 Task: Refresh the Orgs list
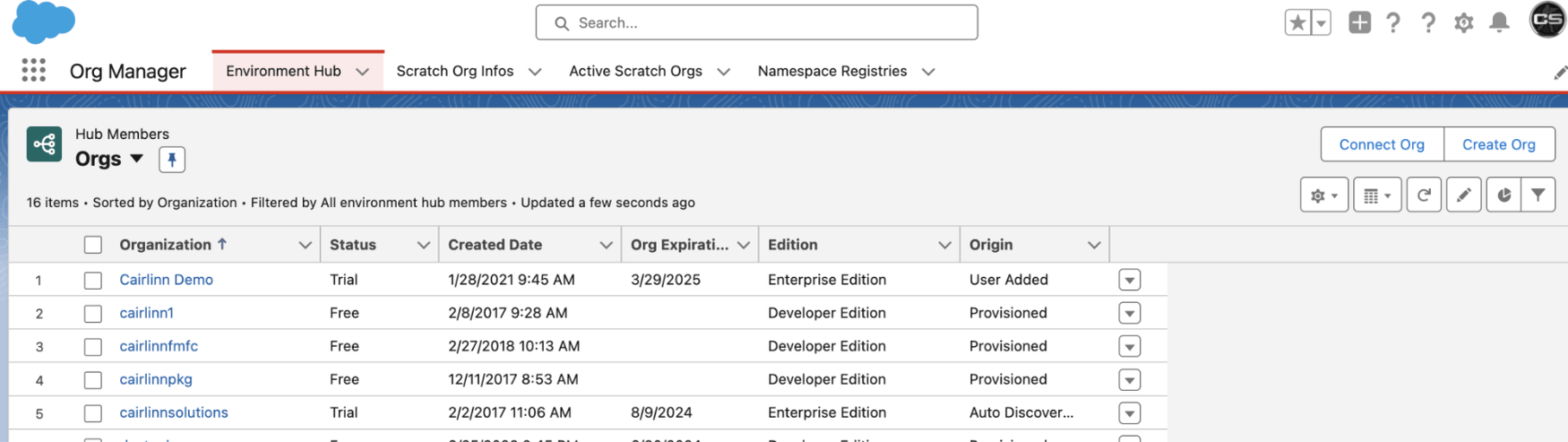(x=1424, y=195)
